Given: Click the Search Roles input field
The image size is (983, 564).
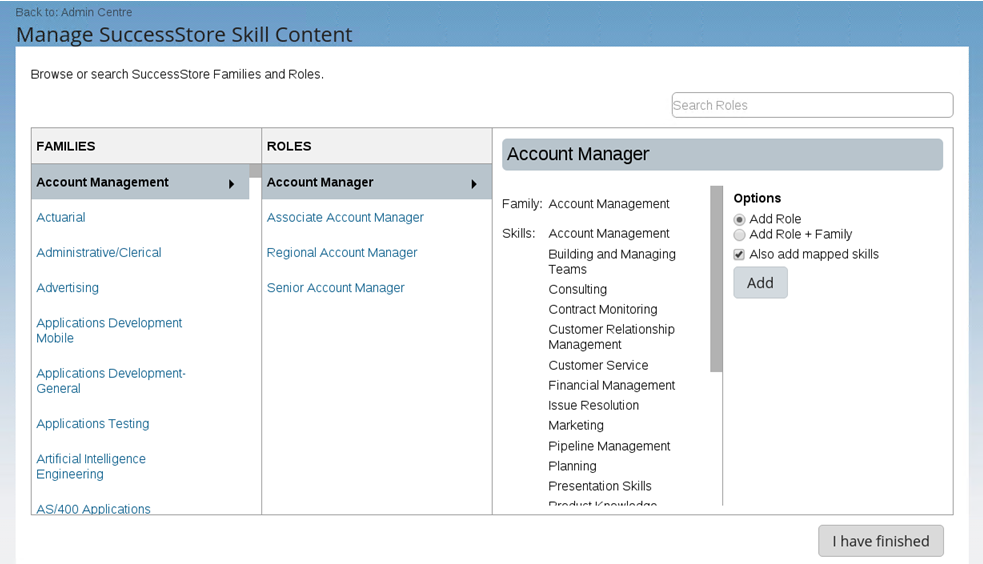Looking at the screenshot, I should pos(812,105).
